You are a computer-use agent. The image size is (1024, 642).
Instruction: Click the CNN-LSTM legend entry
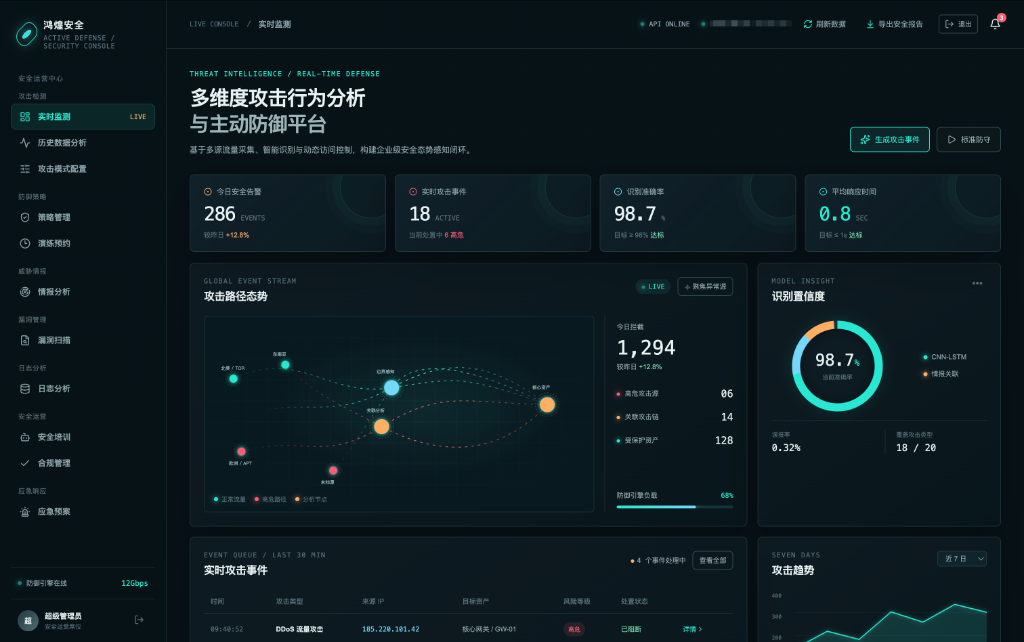click(944, 357)
